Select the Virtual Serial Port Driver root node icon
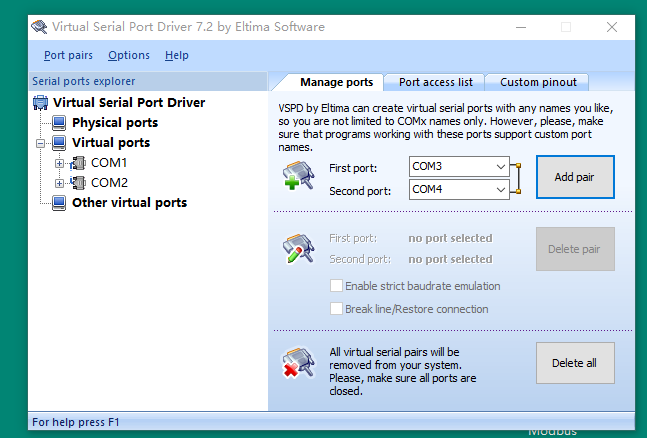The image size is (647, 438). point(40,102)
